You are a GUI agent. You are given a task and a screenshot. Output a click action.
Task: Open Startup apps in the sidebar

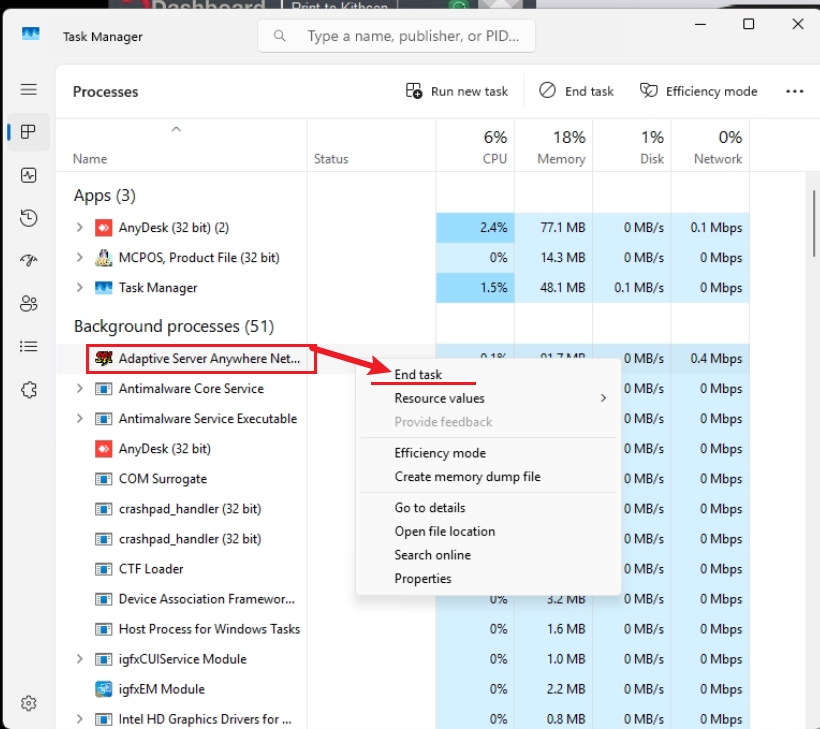pyautogui.click(x=29, y=260)
